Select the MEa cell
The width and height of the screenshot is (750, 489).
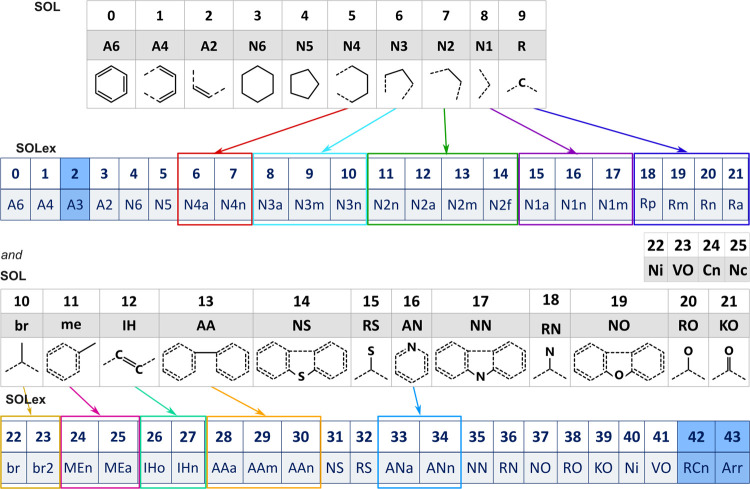(118, 467)
